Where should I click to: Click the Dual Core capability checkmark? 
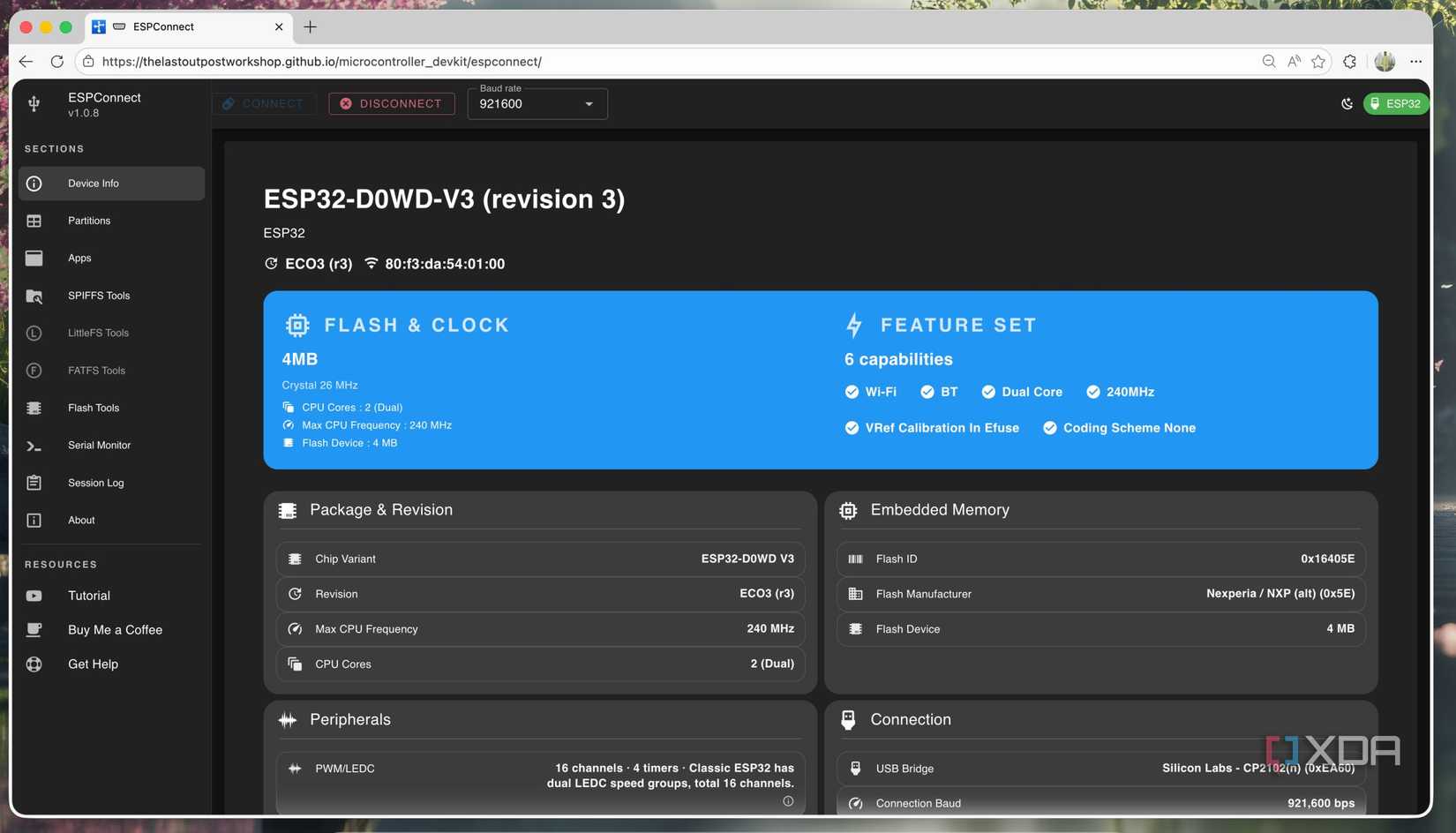tap(989, 392)
